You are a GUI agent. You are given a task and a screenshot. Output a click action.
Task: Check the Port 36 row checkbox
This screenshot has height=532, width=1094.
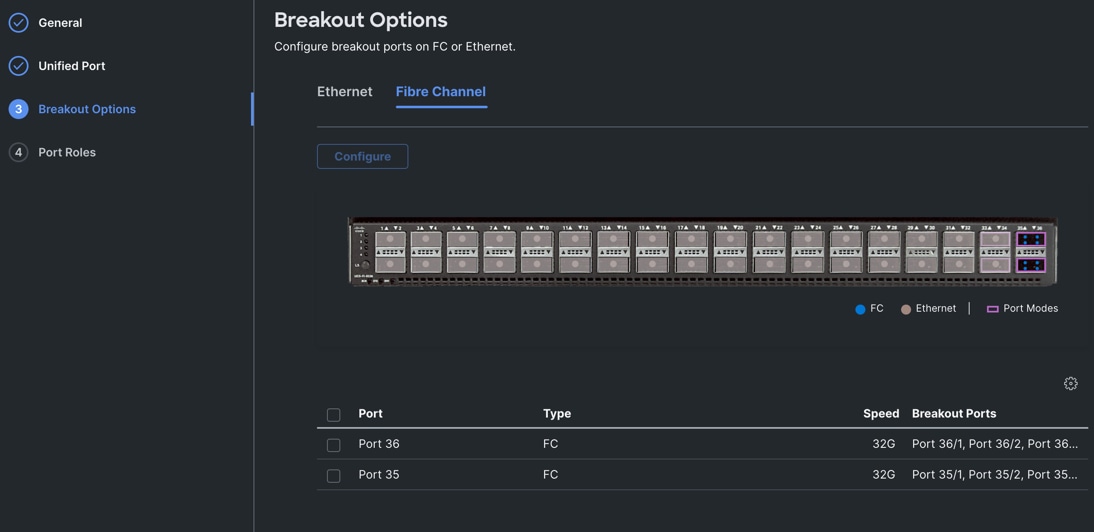point(334,445)
